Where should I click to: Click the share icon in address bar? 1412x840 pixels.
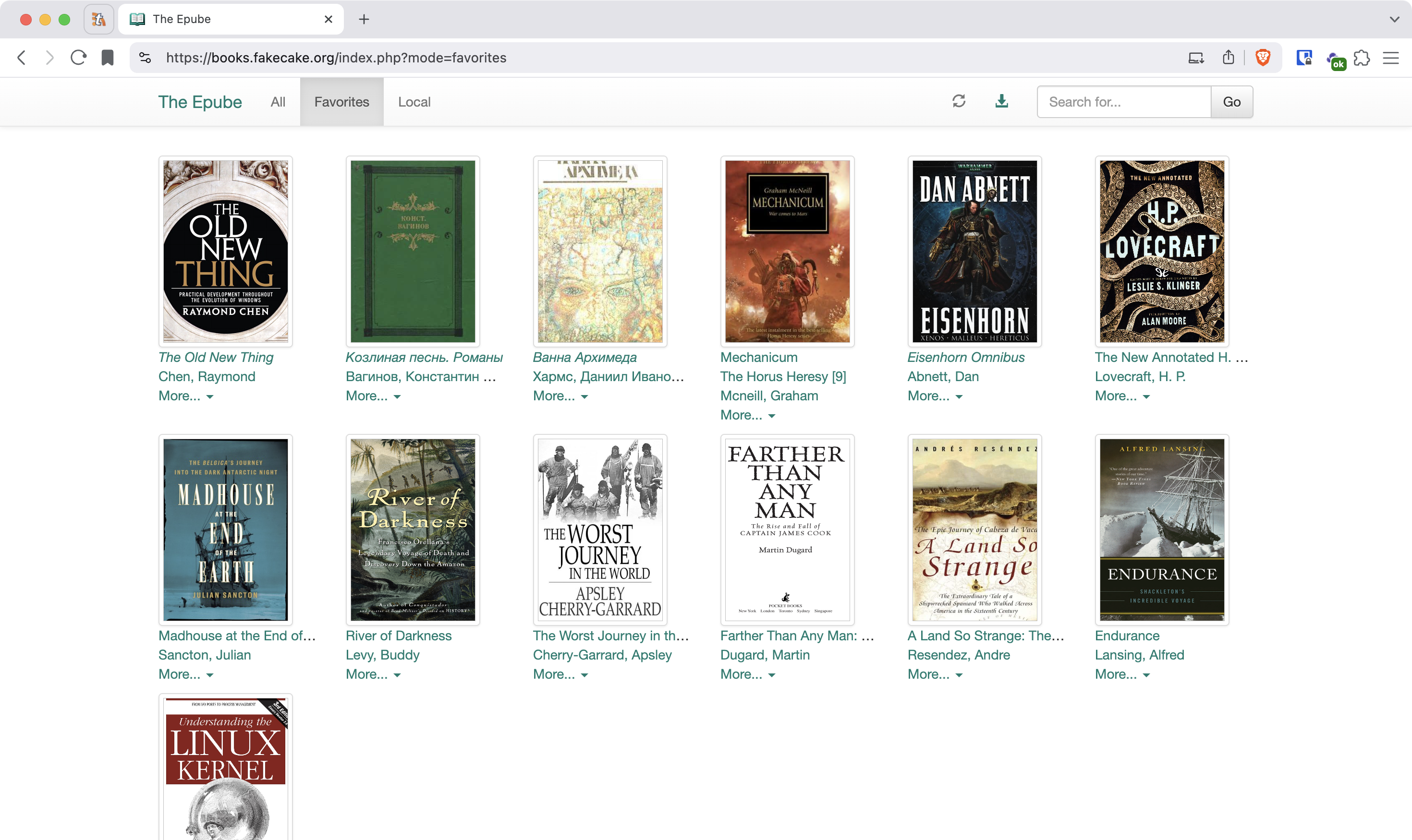click(x=1228, y=58)
